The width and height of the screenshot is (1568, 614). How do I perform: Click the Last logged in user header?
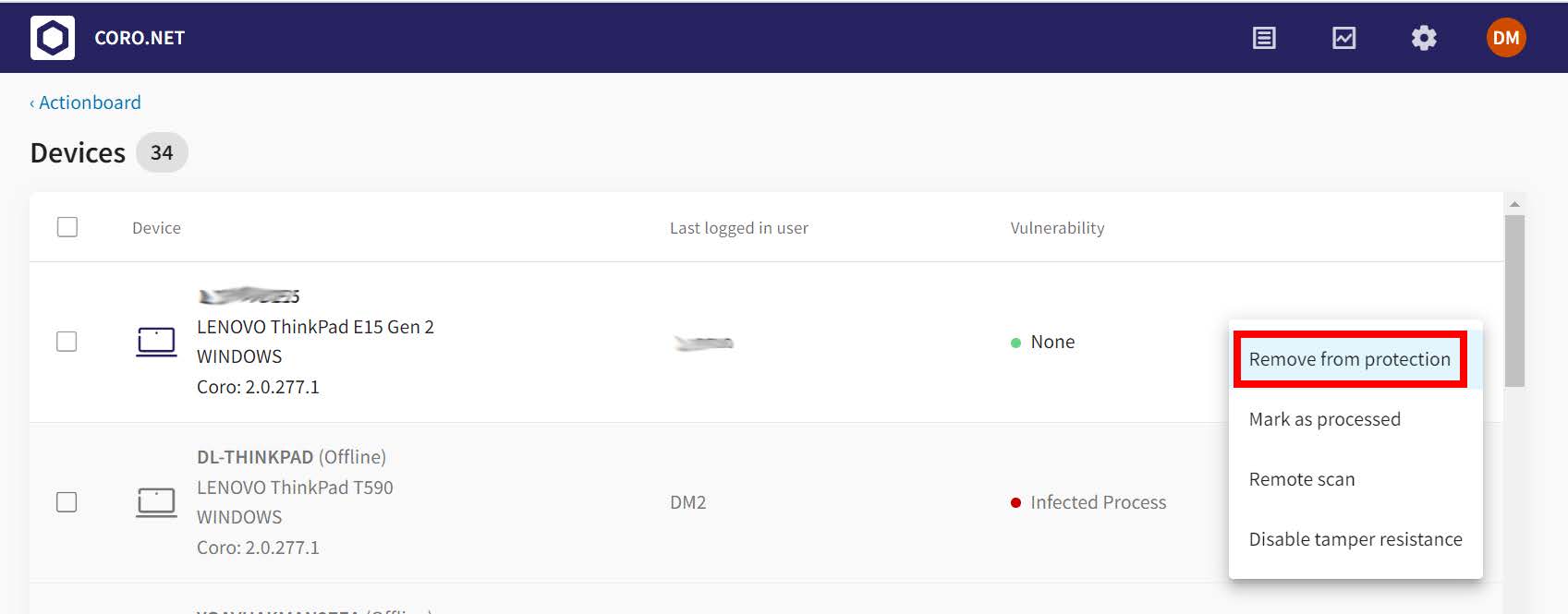[739, 228]
